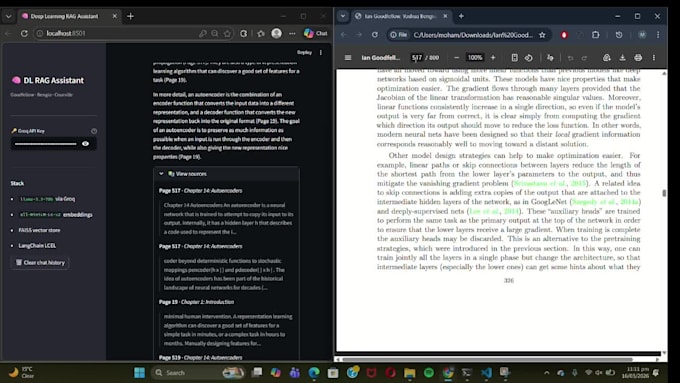Click the password key icon in Edge address bar
The height and width of the screenshot is (383, 680).
[x=203, y=33]
